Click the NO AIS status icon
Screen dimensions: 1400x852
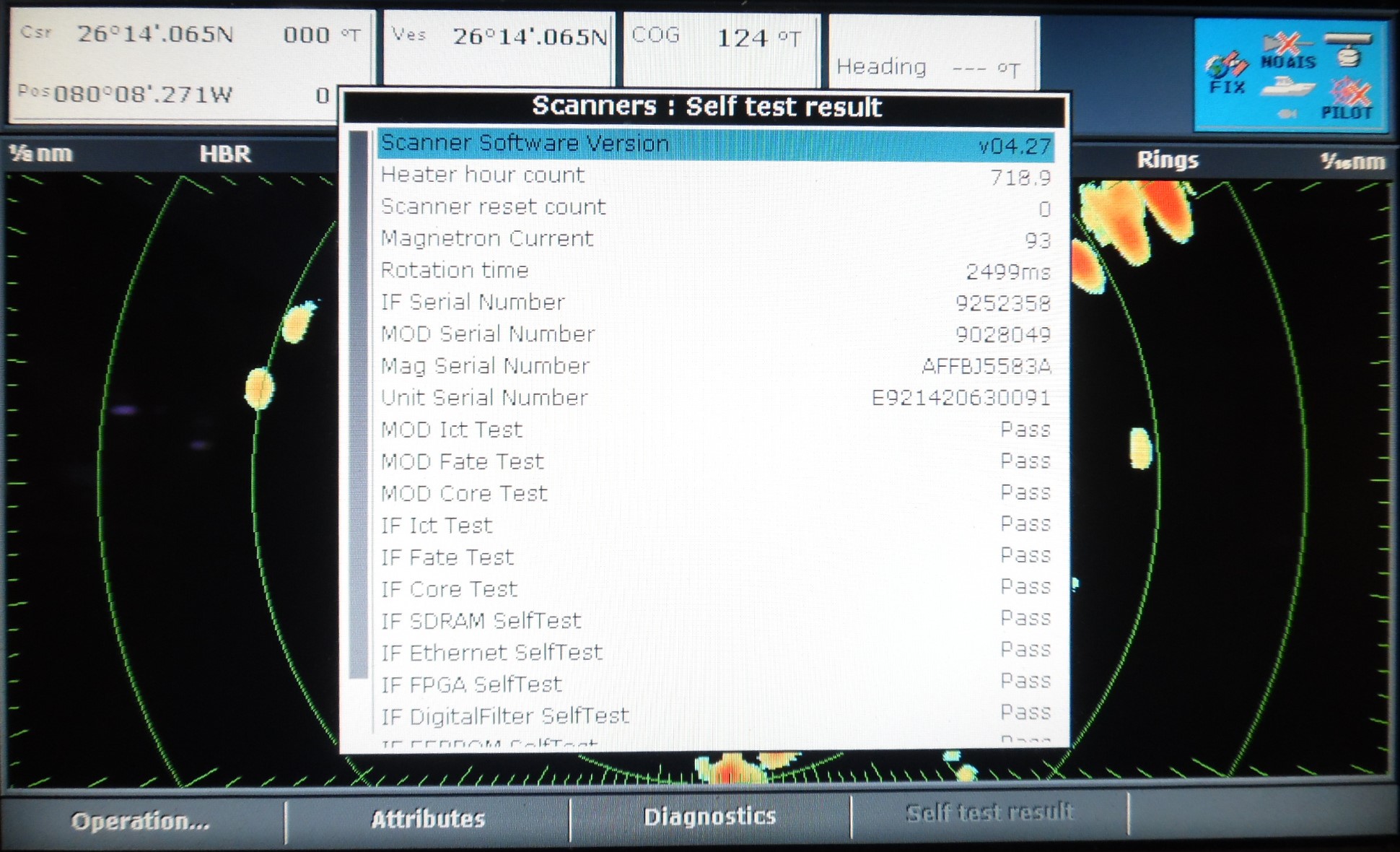coord(1288,52)
